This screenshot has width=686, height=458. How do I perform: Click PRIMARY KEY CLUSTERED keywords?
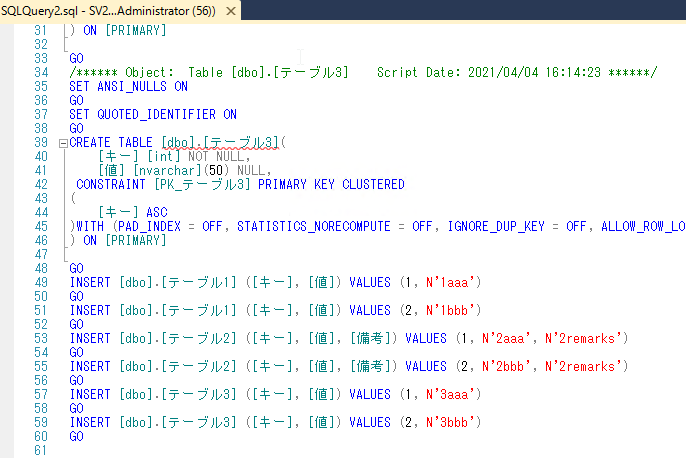pyautogui.click(x=331, y=184)
